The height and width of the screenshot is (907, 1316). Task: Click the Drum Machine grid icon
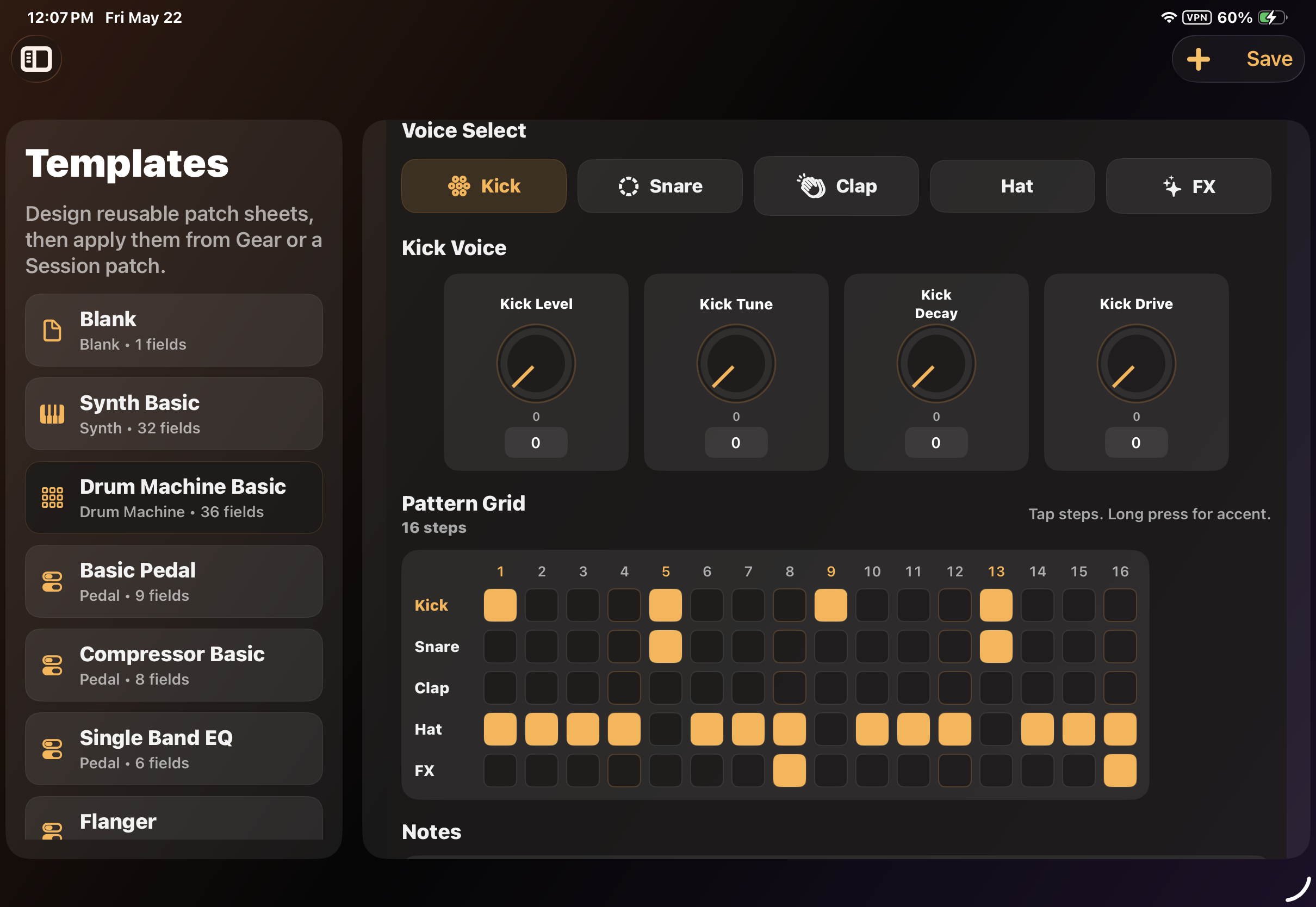coord(52,498)
